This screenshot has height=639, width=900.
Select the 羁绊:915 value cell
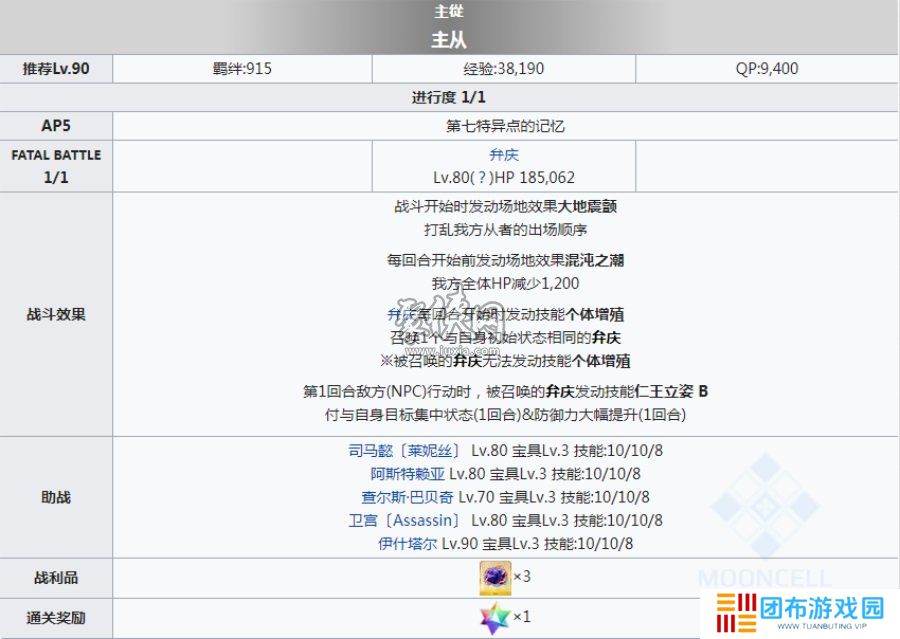pyautogui.click(x=242, y=69)
